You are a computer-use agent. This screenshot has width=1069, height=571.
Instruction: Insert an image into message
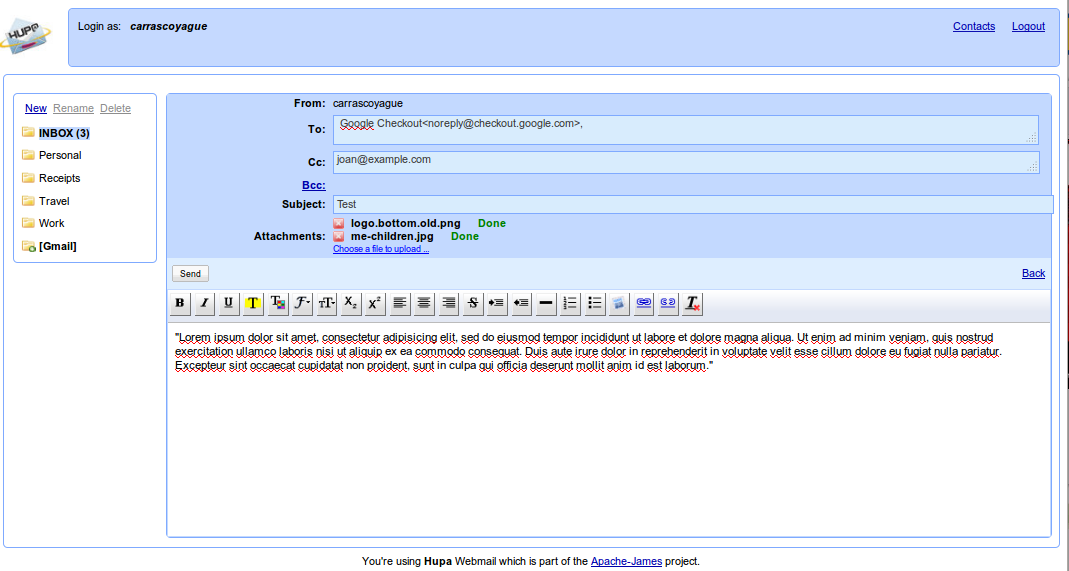(x=619, y=303)
